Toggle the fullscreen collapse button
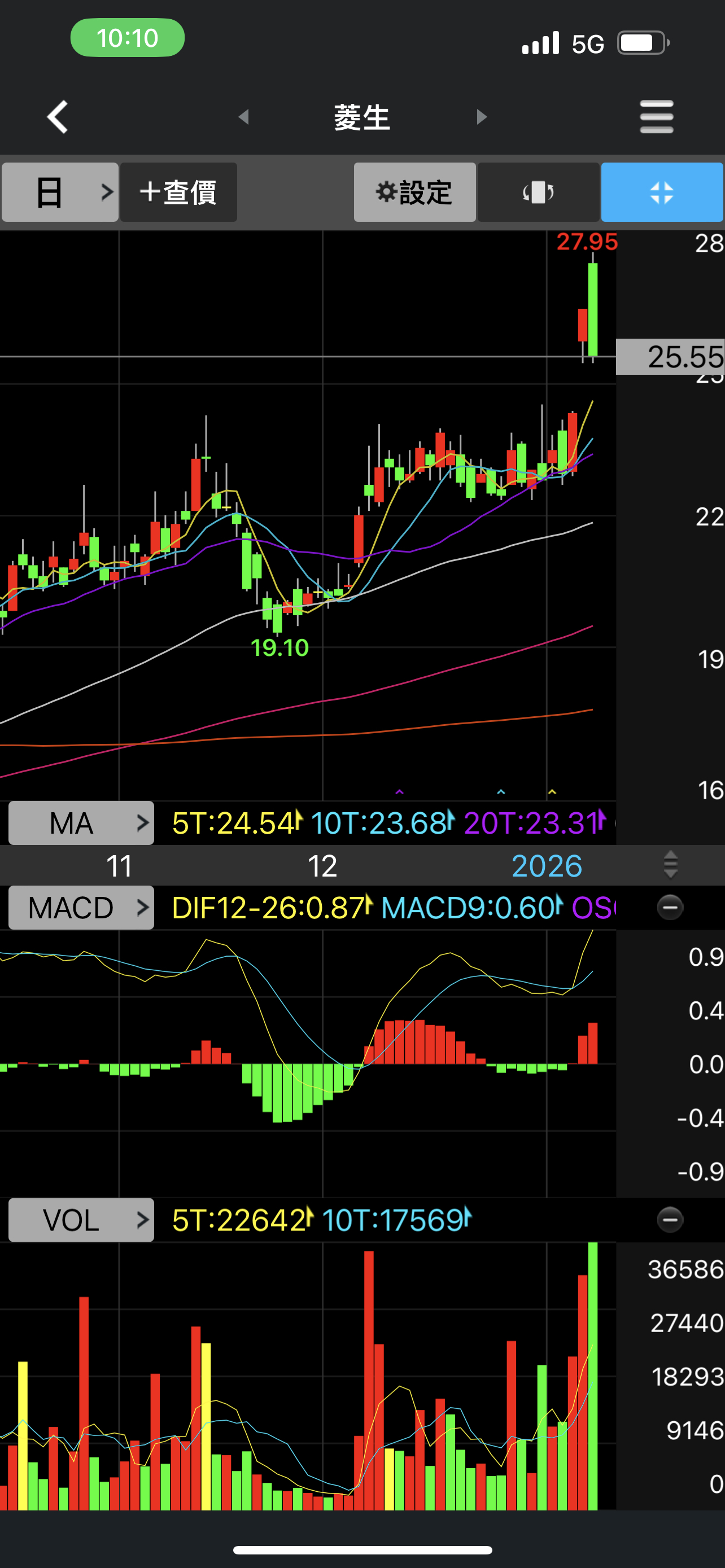 662,192
